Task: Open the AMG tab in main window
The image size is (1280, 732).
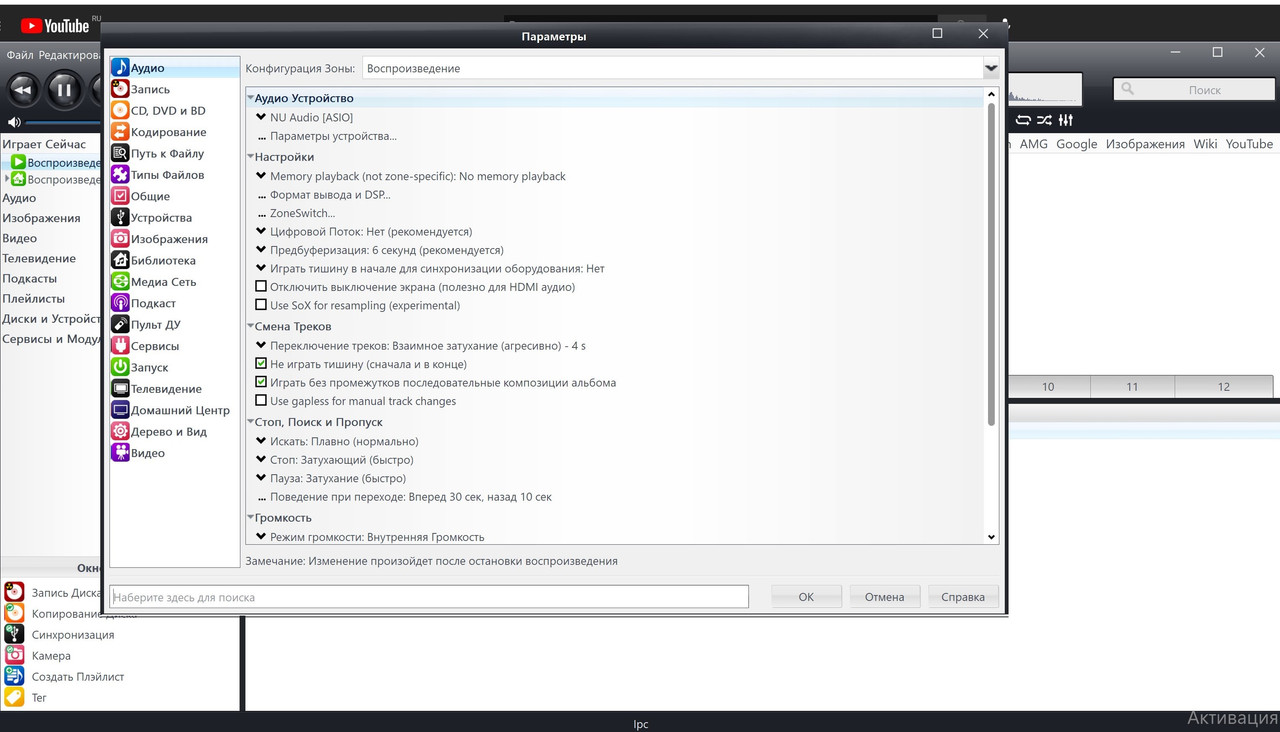Action: point(1033,144)
